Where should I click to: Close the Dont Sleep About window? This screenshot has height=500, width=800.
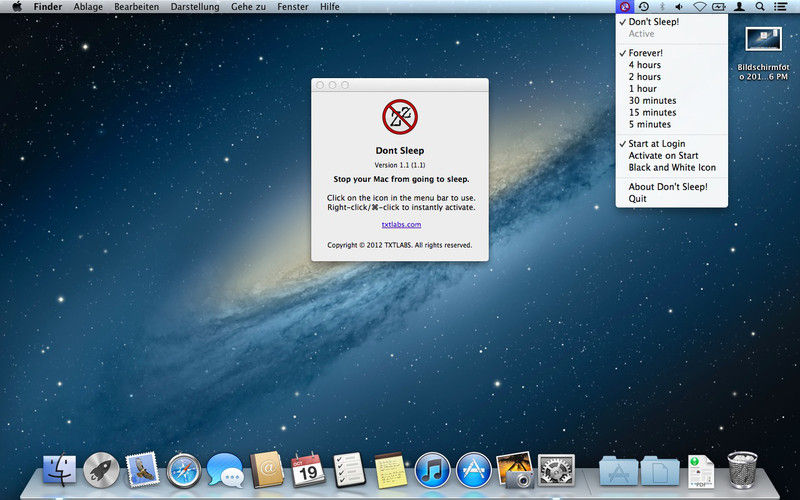pyautogui.click(x=320, y=85)
